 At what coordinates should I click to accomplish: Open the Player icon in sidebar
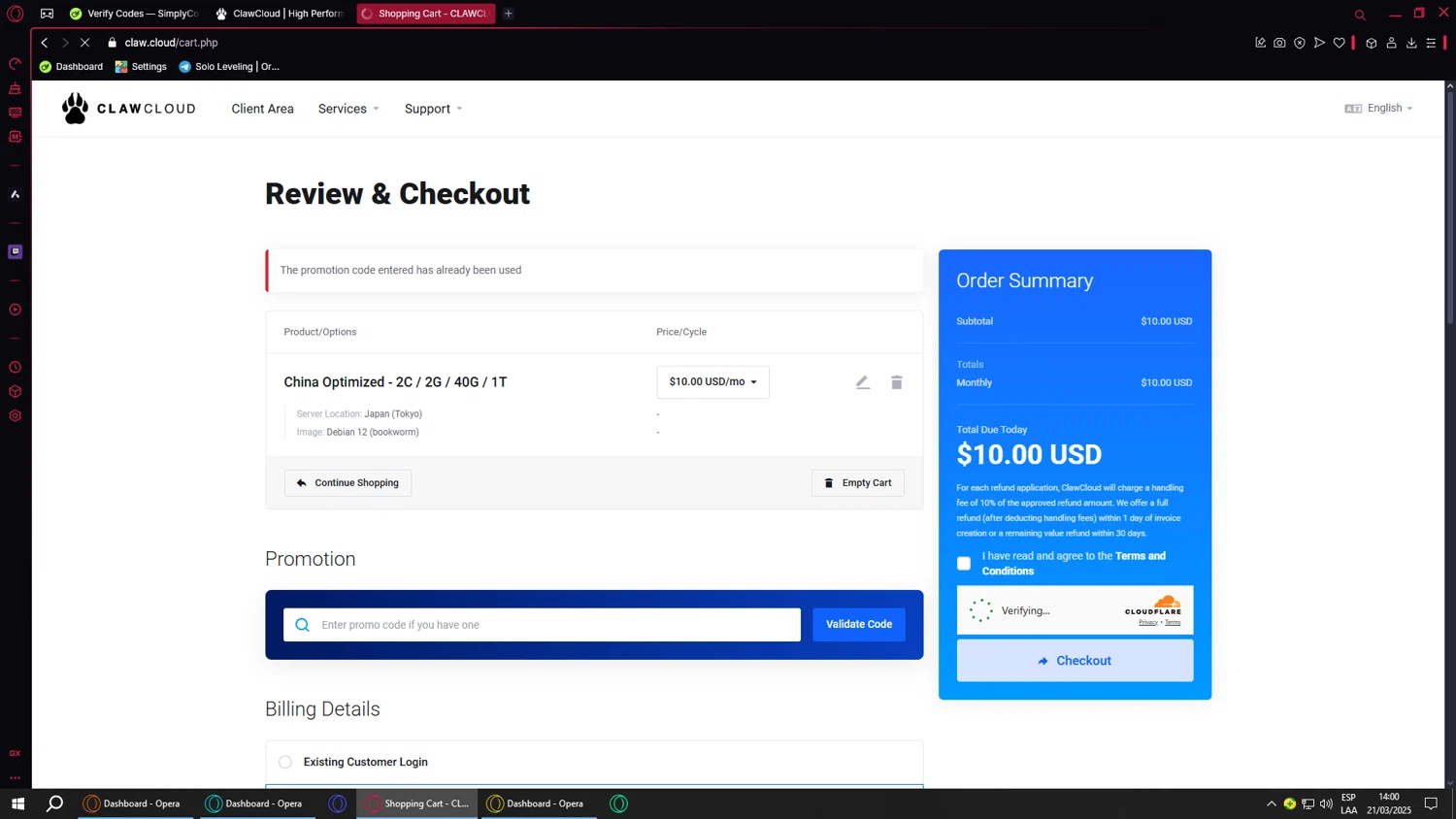(15, 310)
